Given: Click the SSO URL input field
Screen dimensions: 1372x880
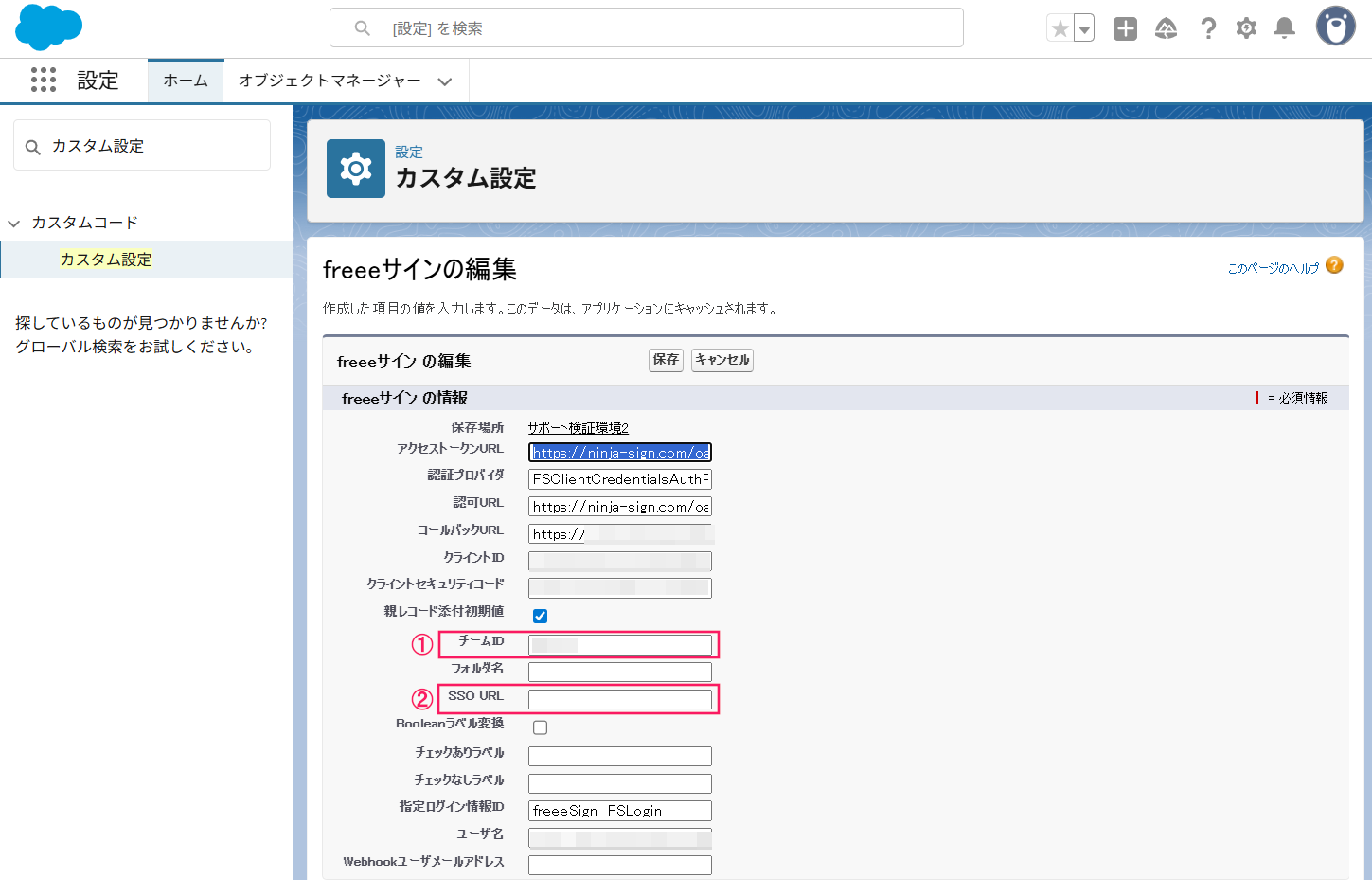Looking at the screenshot, I should coord(620,699).
